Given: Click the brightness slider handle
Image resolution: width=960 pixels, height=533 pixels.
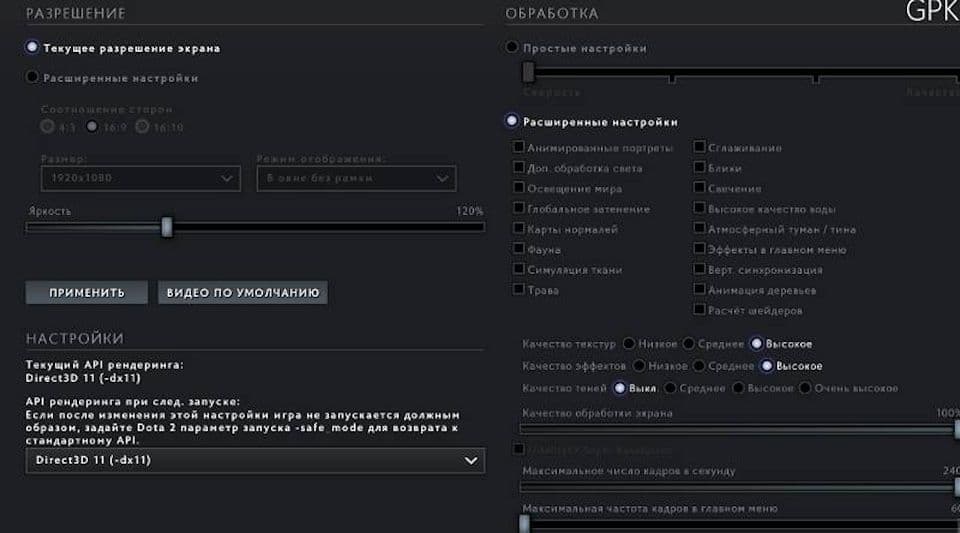Looking at the screenshot, I should pyautogui.click(x=167, y=227).
